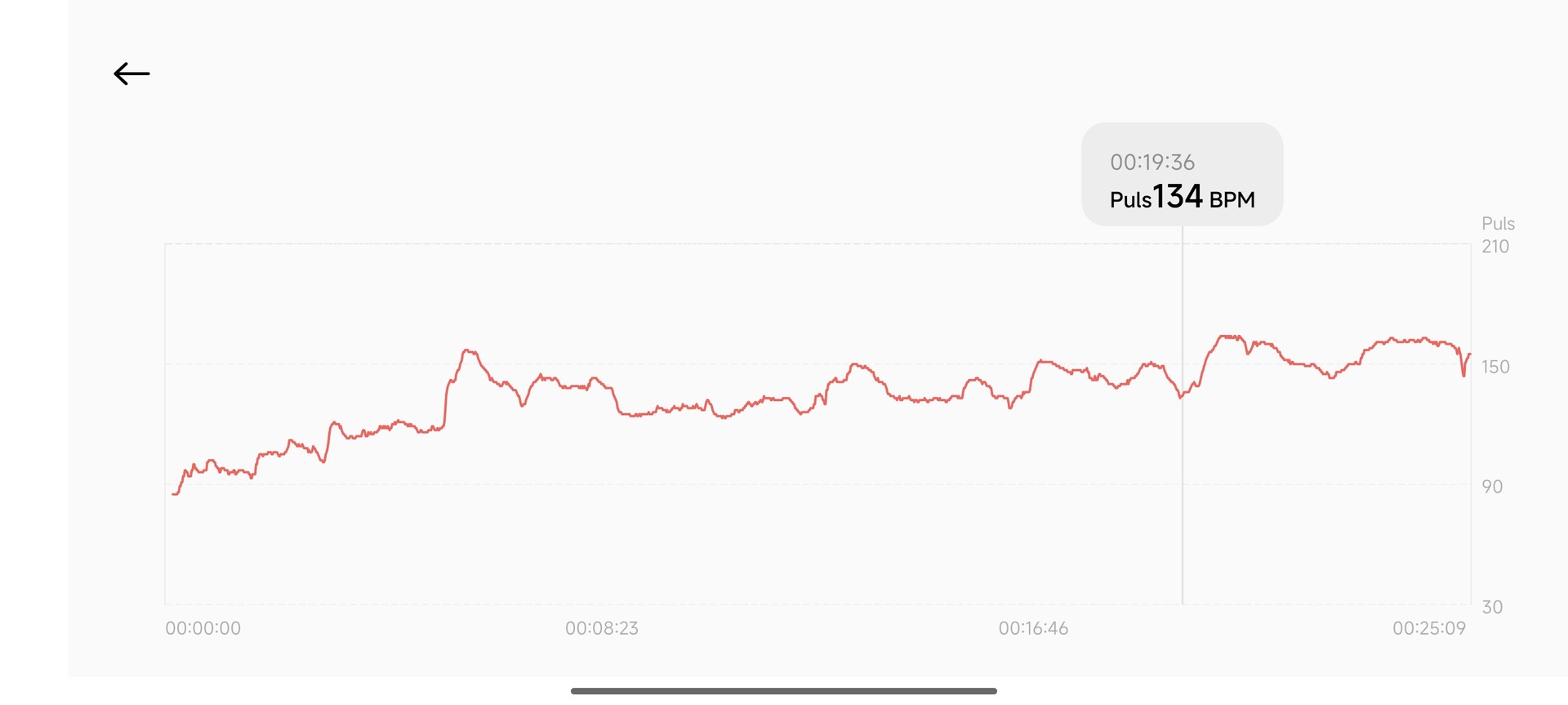Image resolution: width=1568 pixels, height=705 pixels.
Task: Click the 150 pulse axis label
Action: pyautogui.click(x=1495, y=367)
